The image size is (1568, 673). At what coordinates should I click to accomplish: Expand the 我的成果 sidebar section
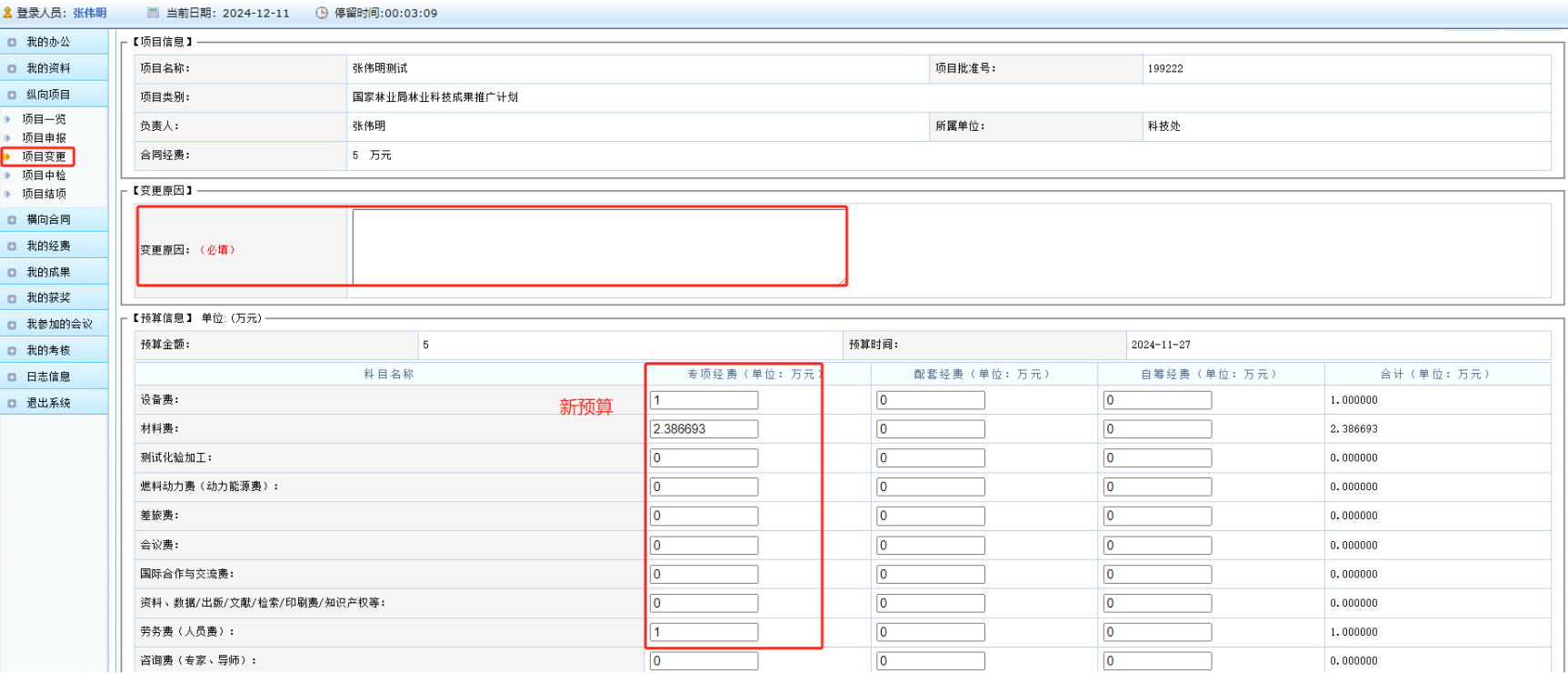click(54, 272)
